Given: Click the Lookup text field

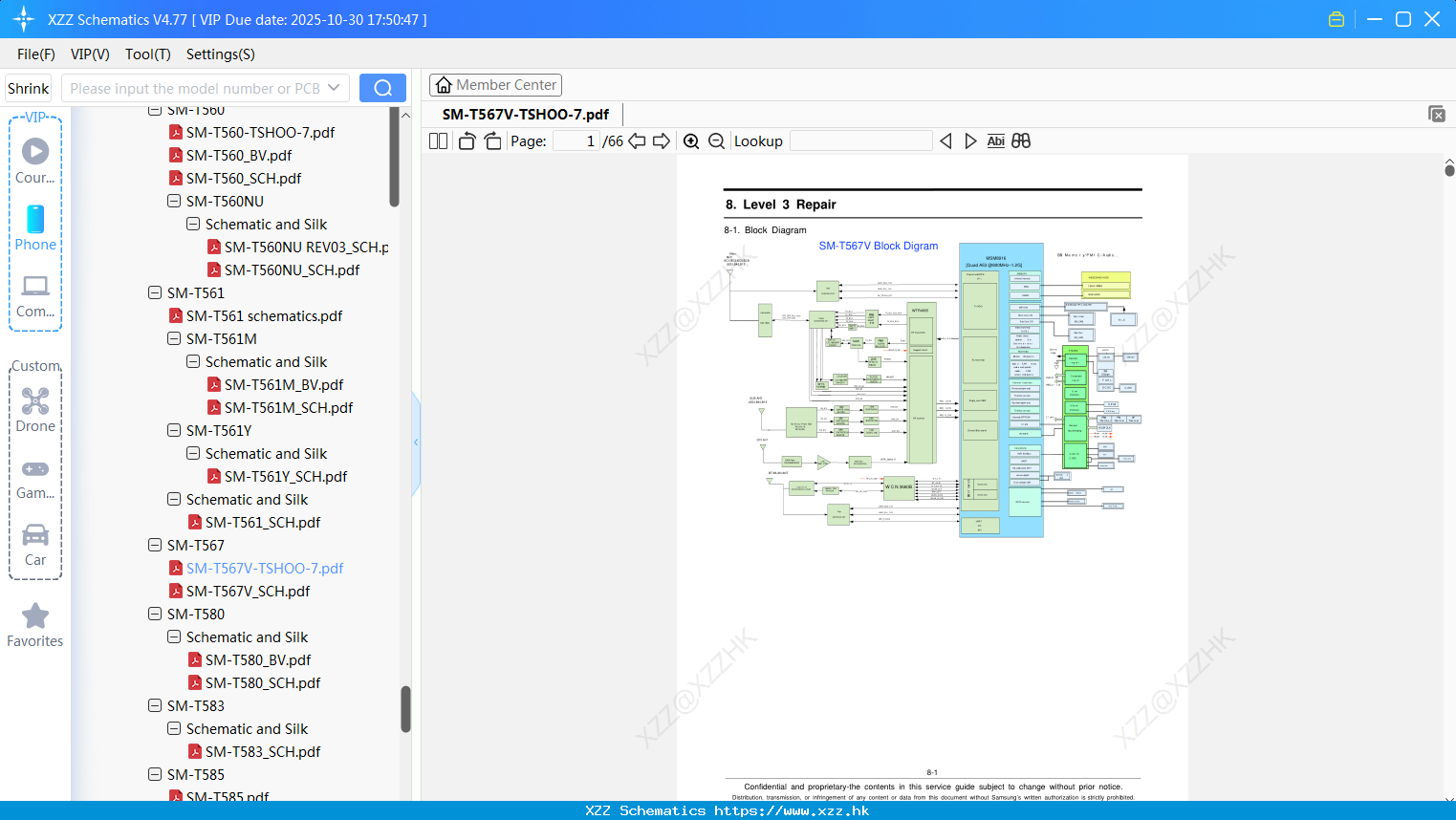Looking at the screenshot, I should coord(861,140).
